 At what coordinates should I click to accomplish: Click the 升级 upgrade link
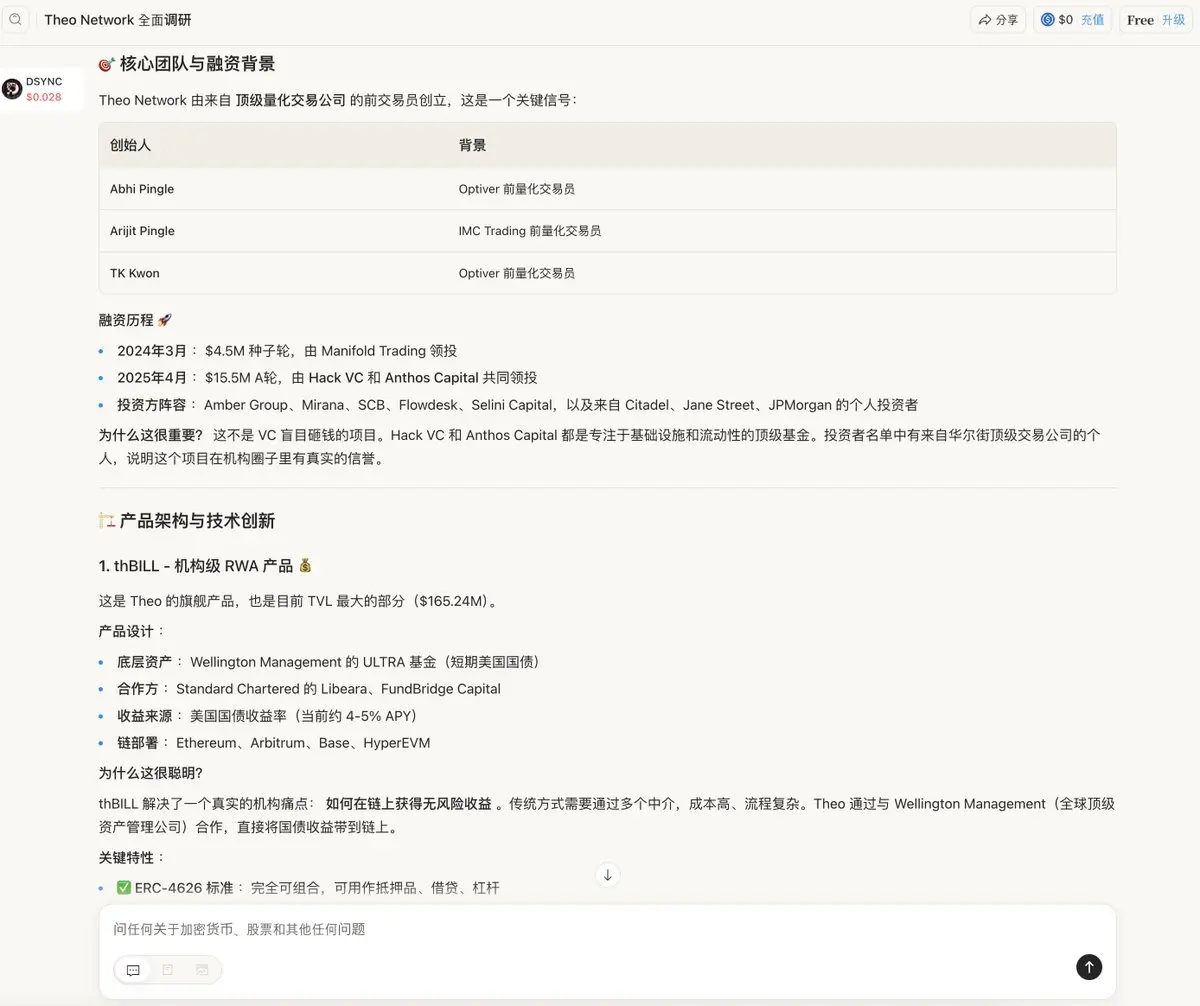(x=1173, y=20)
